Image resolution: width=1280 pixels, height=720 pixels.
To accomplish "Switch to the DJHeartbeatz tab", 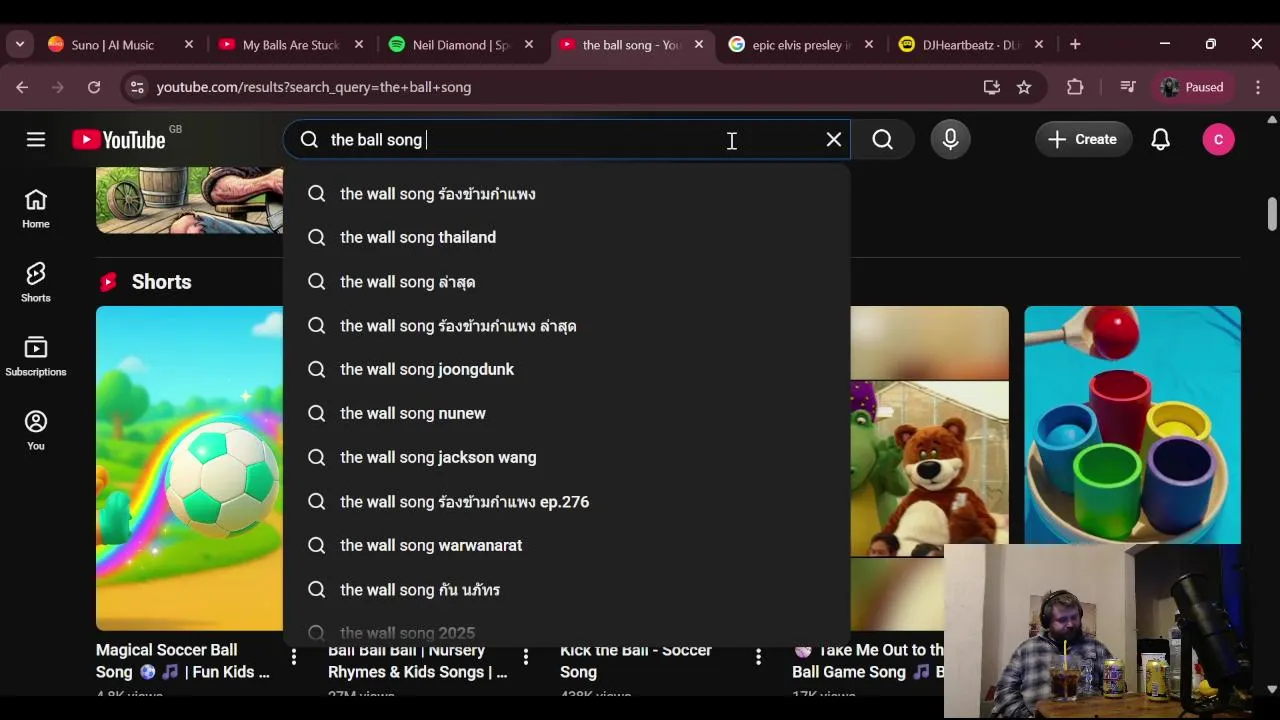I will pos(970,45).
